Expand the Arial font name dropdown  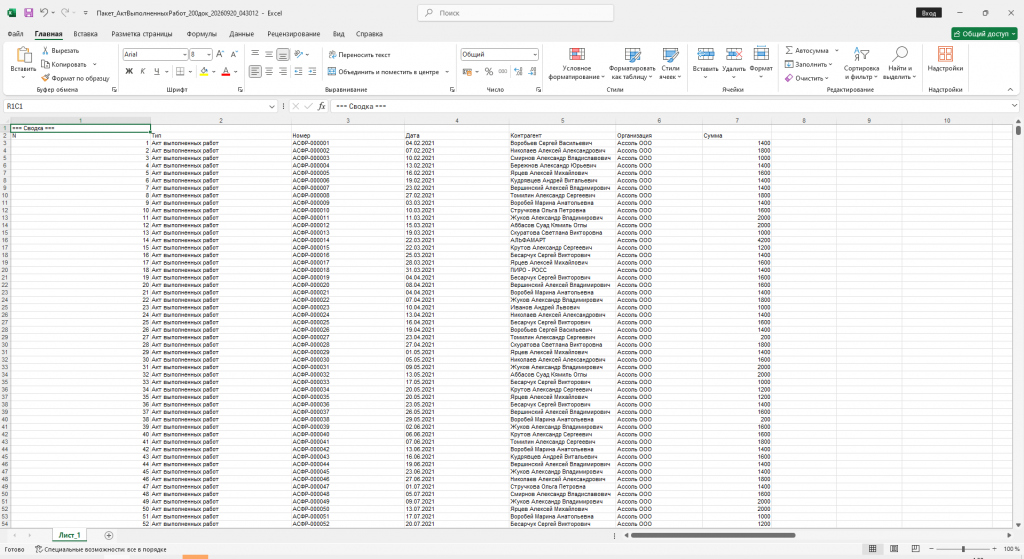185,54
